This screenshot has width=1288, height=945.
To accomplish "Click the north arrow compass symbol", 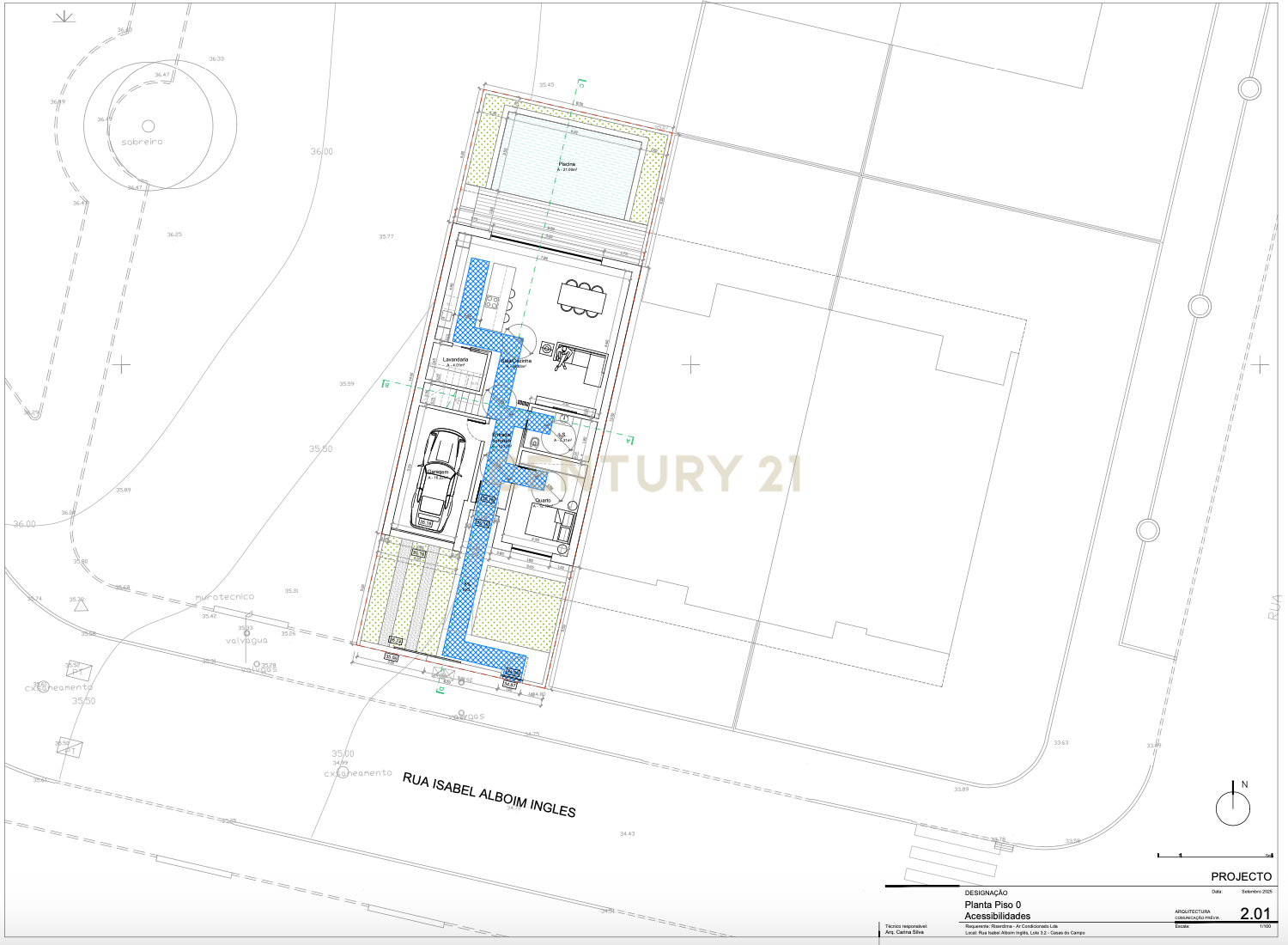I will click(x=1233, y=807).
